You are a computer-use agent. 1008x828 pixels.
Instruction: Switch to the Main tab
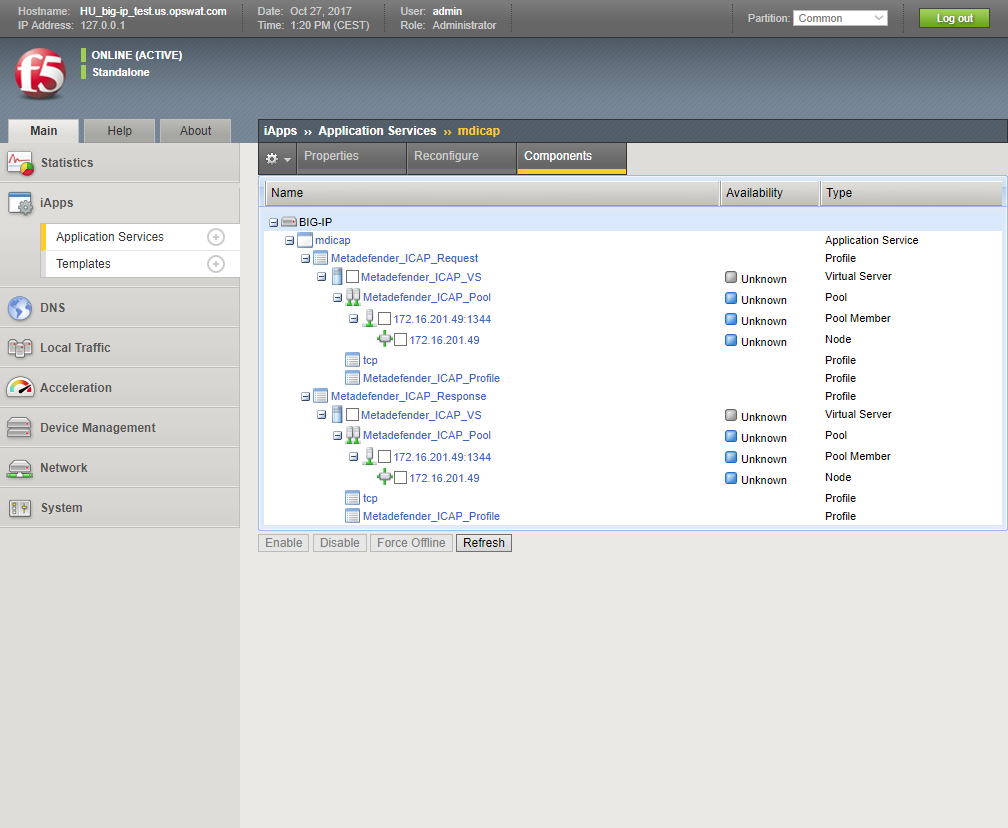click(x=44, y=130)
